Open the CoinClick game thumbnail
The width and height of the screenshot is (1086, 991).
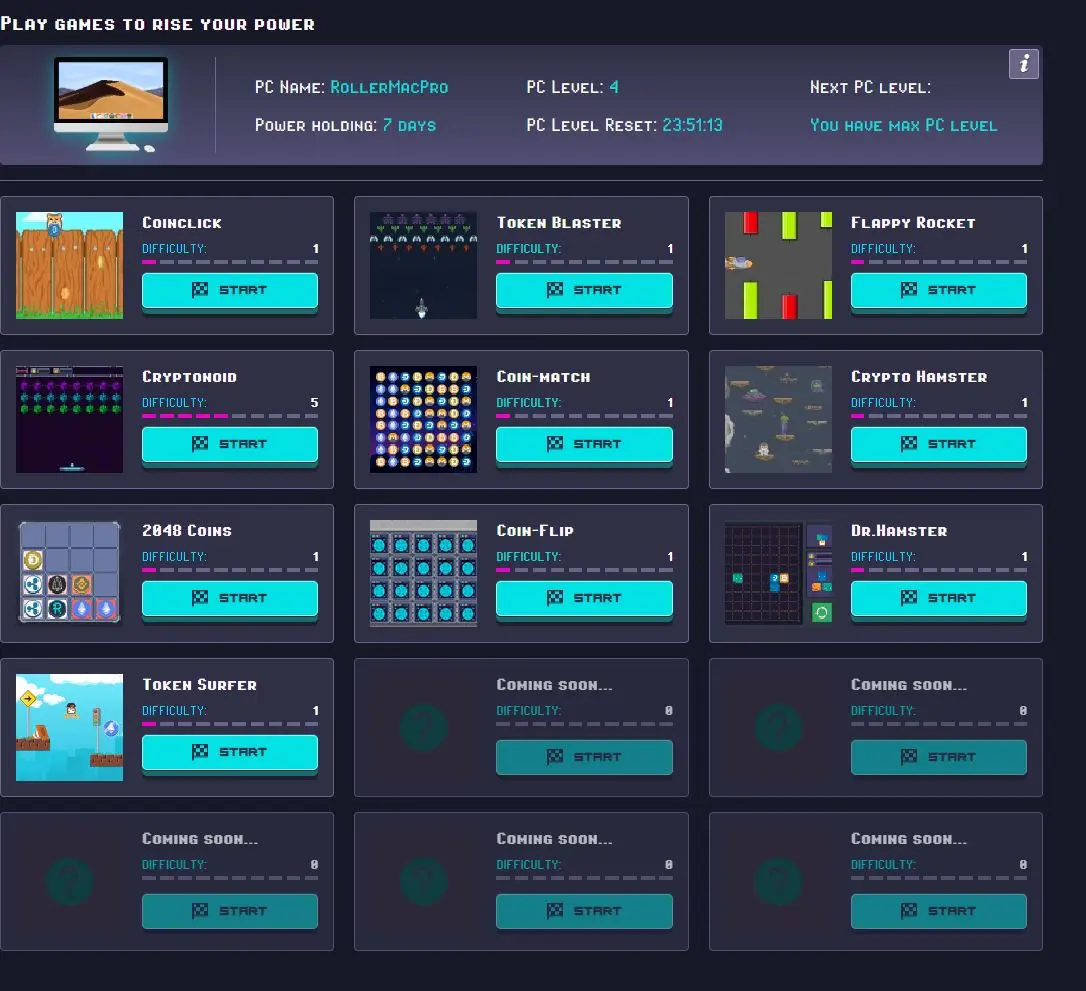tap(69, 265)
